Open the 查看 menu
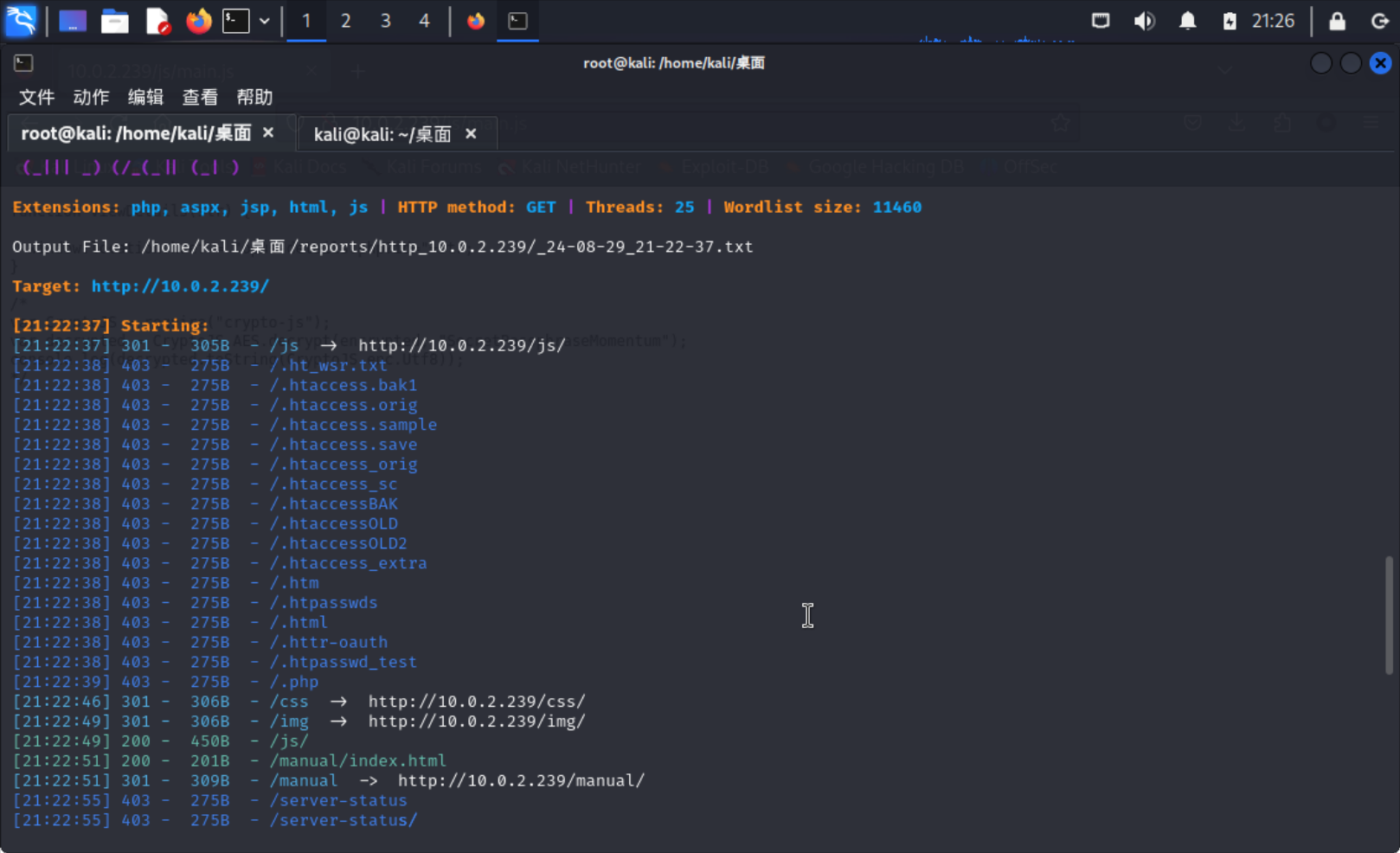This screenshot has width=1400, height=853. (200, 97)
